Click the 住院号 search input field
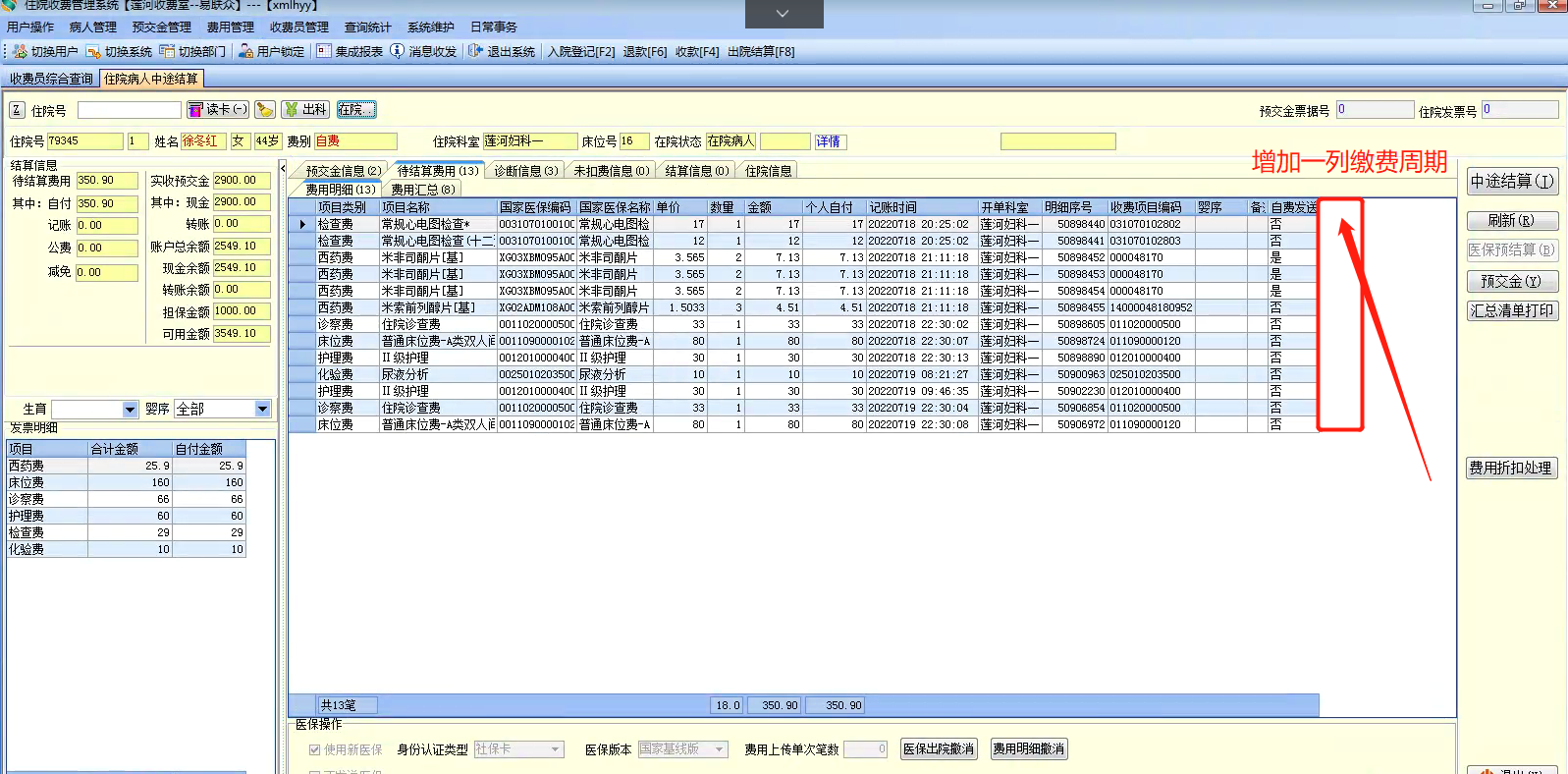 [x=130, y=110]
